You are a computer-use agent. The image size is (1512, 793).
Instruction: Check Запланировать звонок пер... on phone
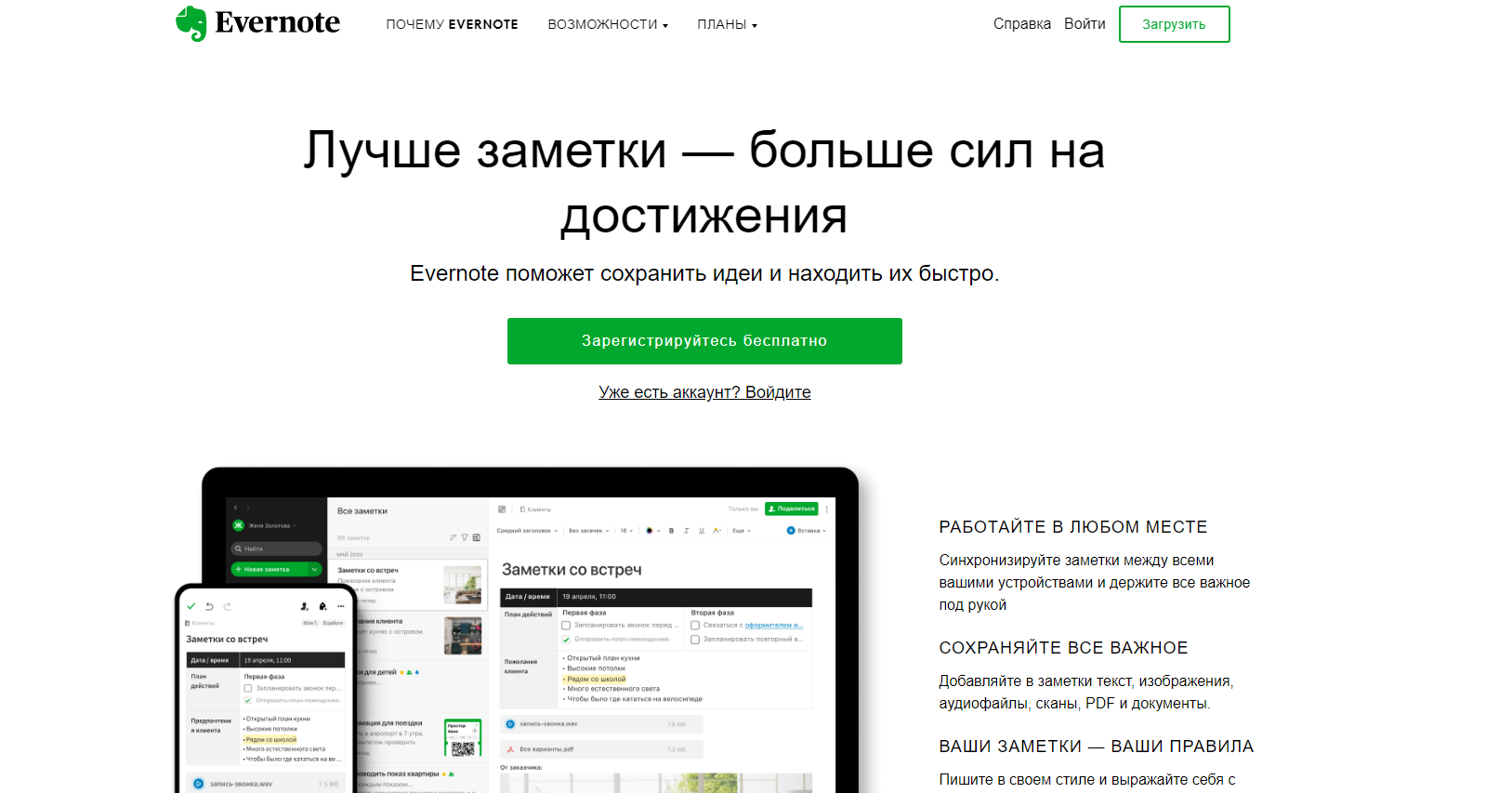click(x=248, y=689)
